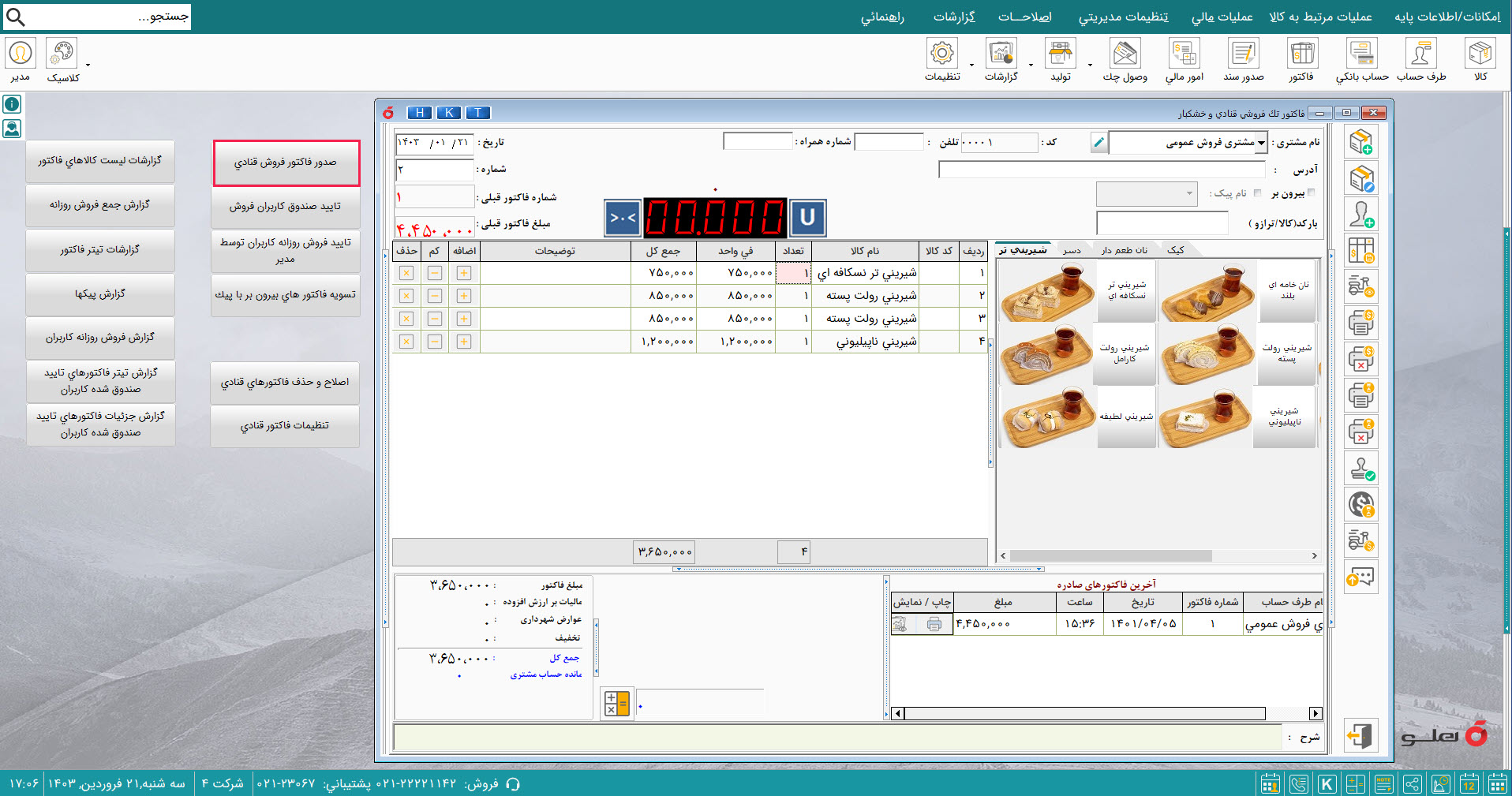Switch to the کيک product tab
This screenshot has width=1512, height=796.
pyautogui.click(x=1176, y=250)
